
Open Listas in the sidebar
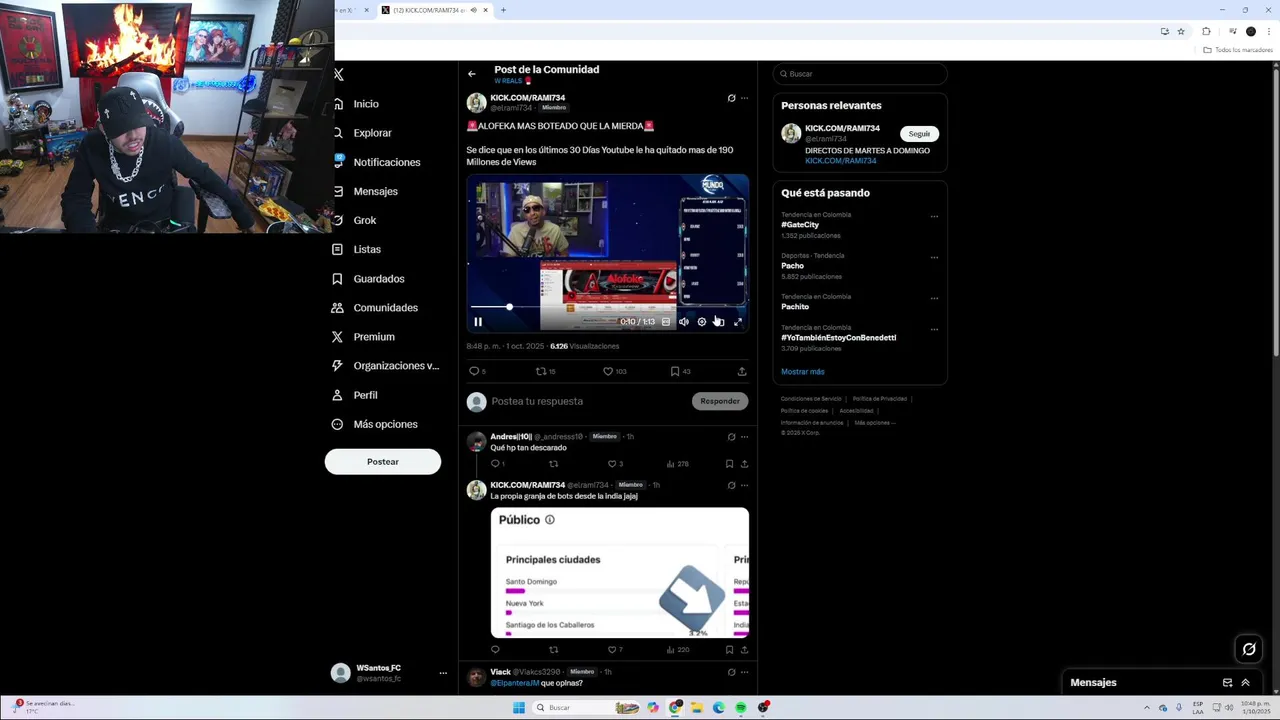(x=357, y=249)
